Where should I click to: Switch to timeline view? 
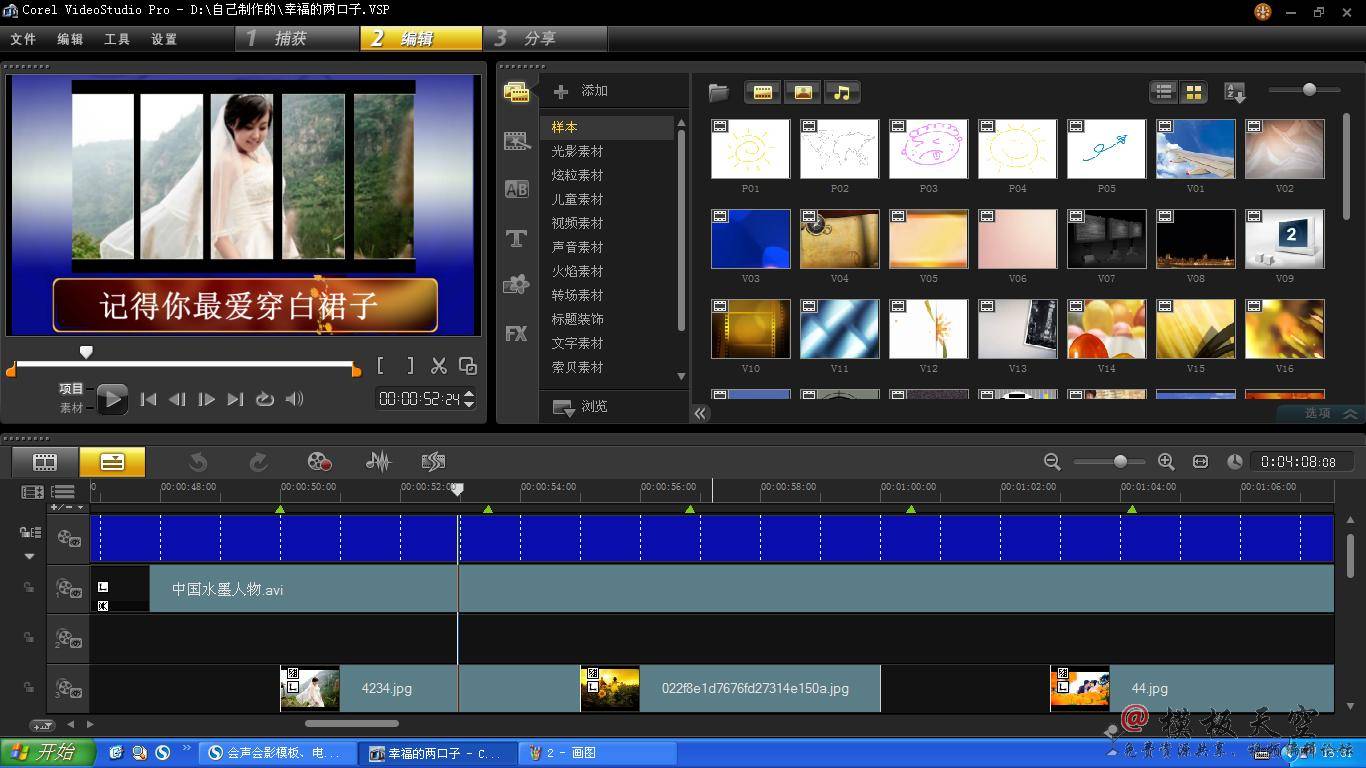click(112, 462)
